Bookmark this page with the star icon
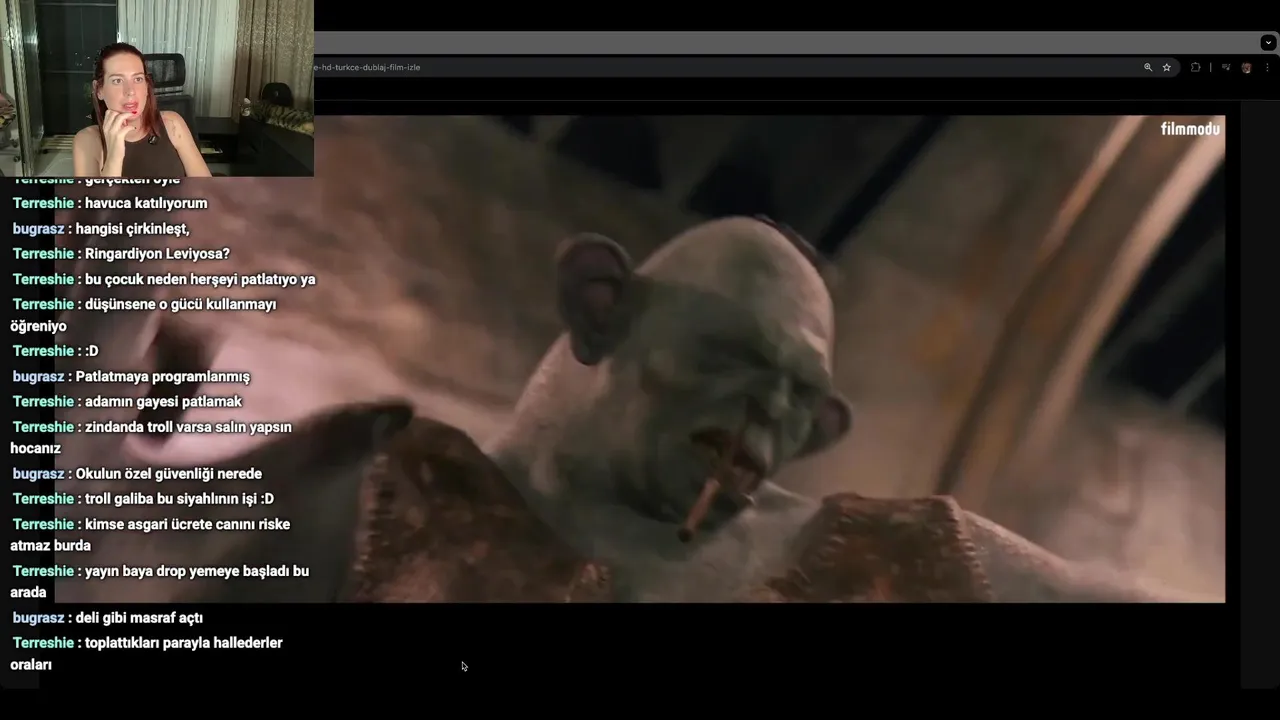 point(1166,67)
